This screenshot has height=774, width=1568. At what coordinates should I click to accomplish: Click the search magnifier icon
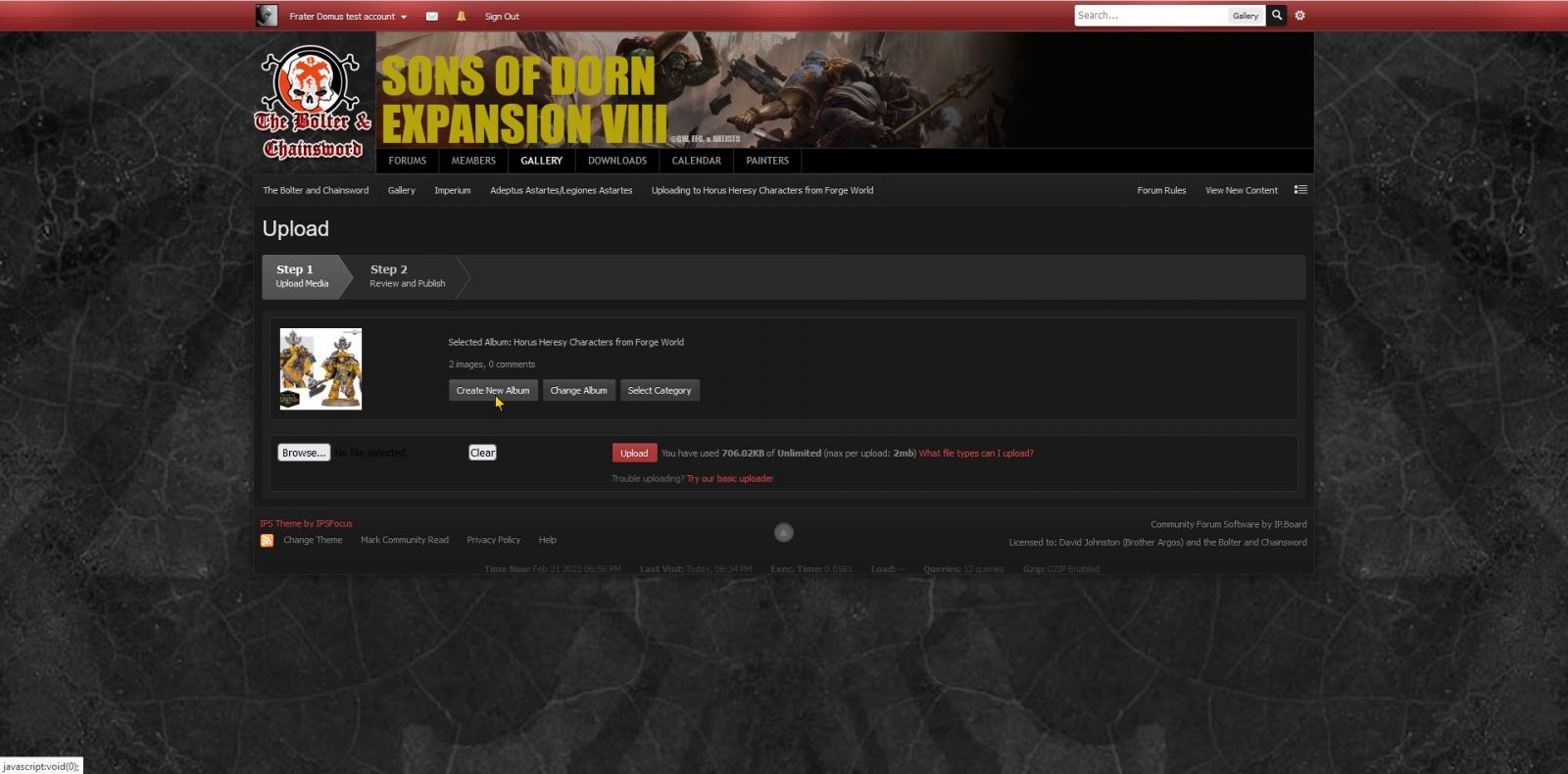1277,16
